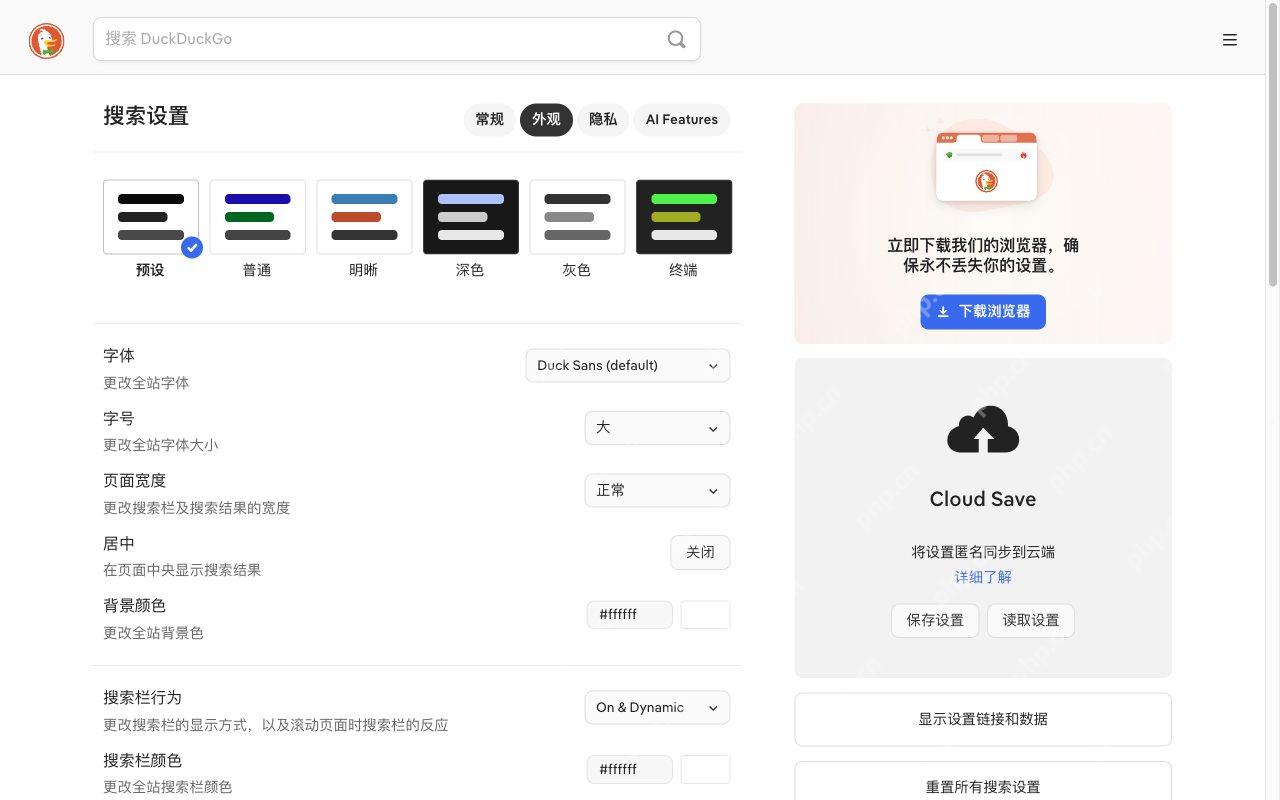Switch to the 常规 tab

tap(490, 120)
